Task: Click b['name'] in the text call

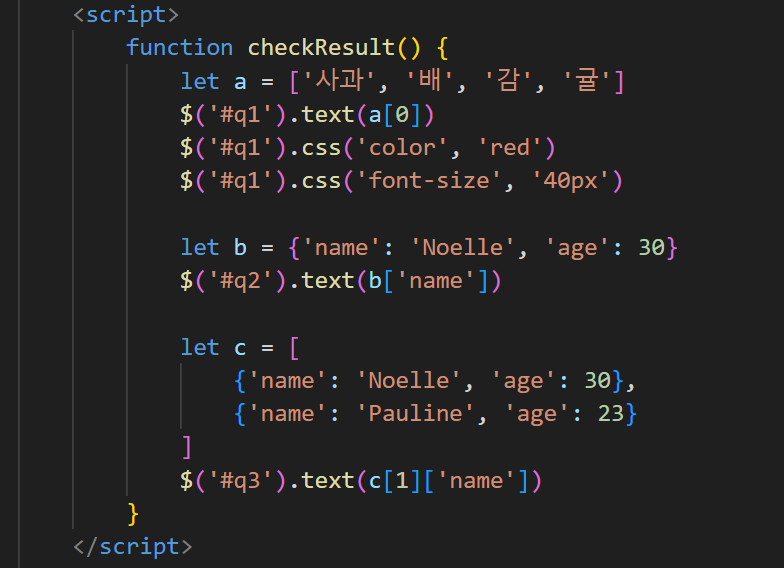Action: pyautogui.click(x=428, y=281)
